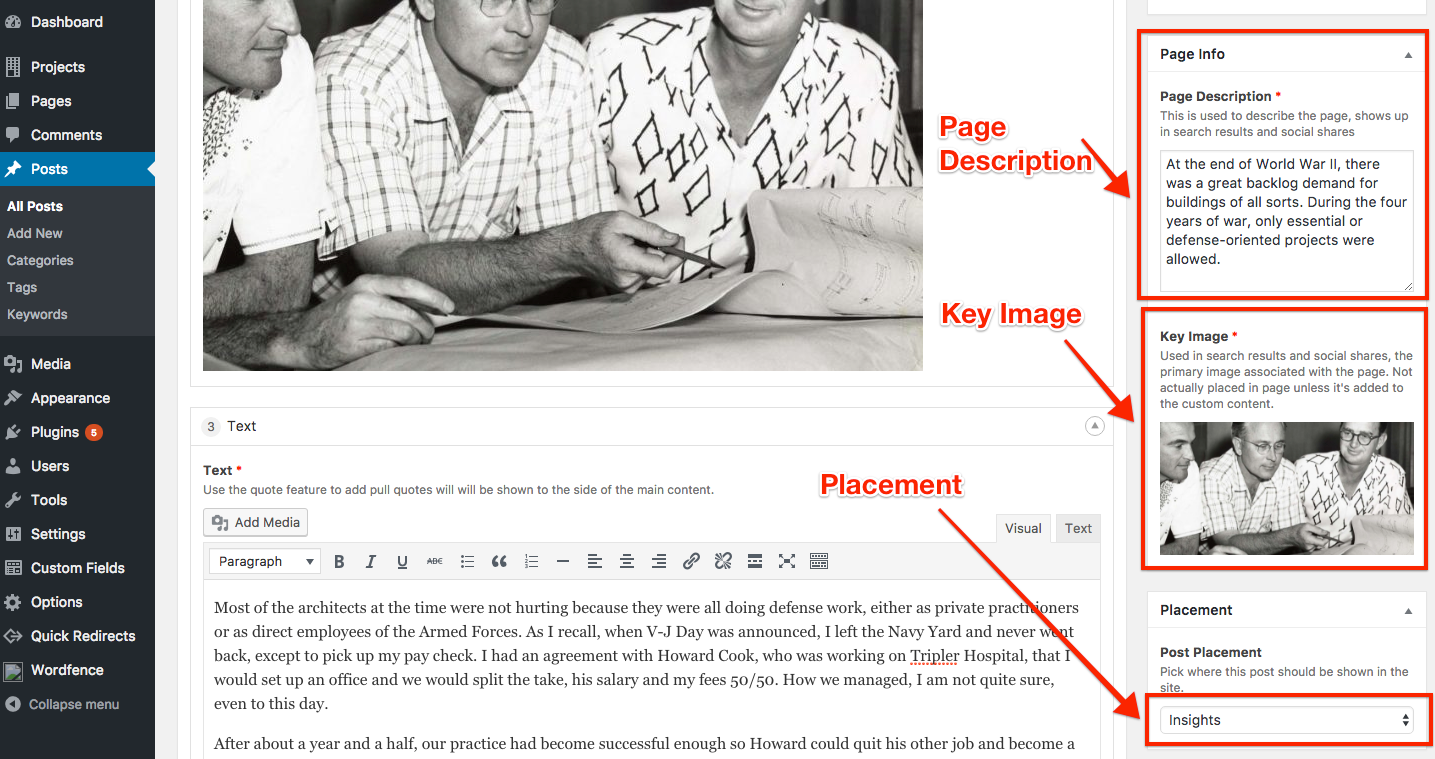Open the Post Placement dropdown showing Insights
Screen dimensions: 1435x759
pyautogui.click(x=1286, y=720)
